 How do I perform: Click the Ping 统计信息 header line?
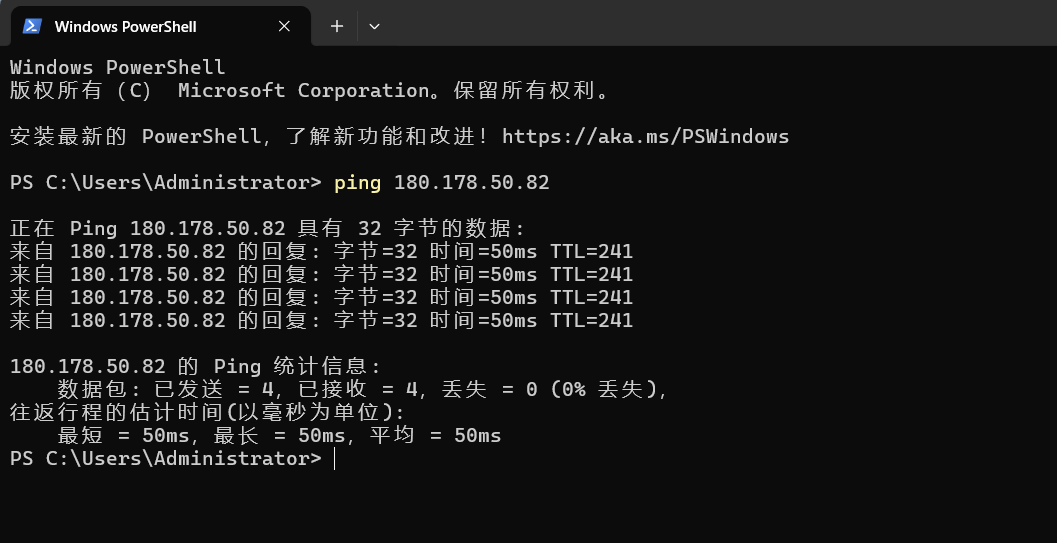point(195,366)
